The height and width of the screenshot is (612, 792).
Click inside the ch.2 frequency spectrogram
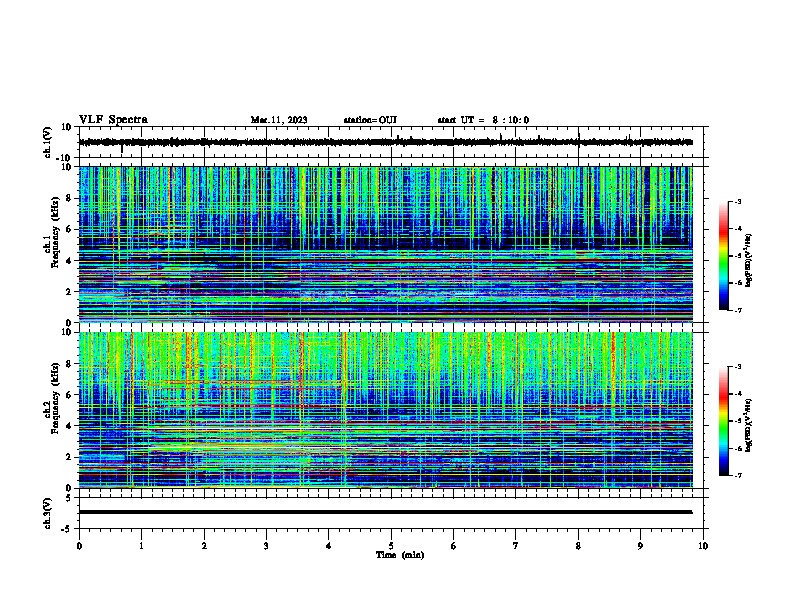click(x=386, y=410)
